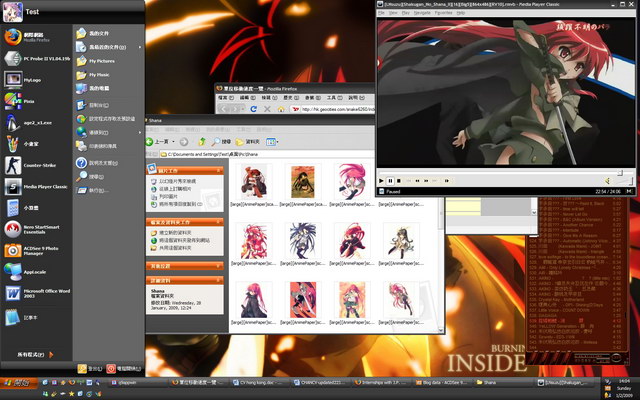Expand All Programs in the Start menu
The image size is (640, 400).
pos(35,355)
